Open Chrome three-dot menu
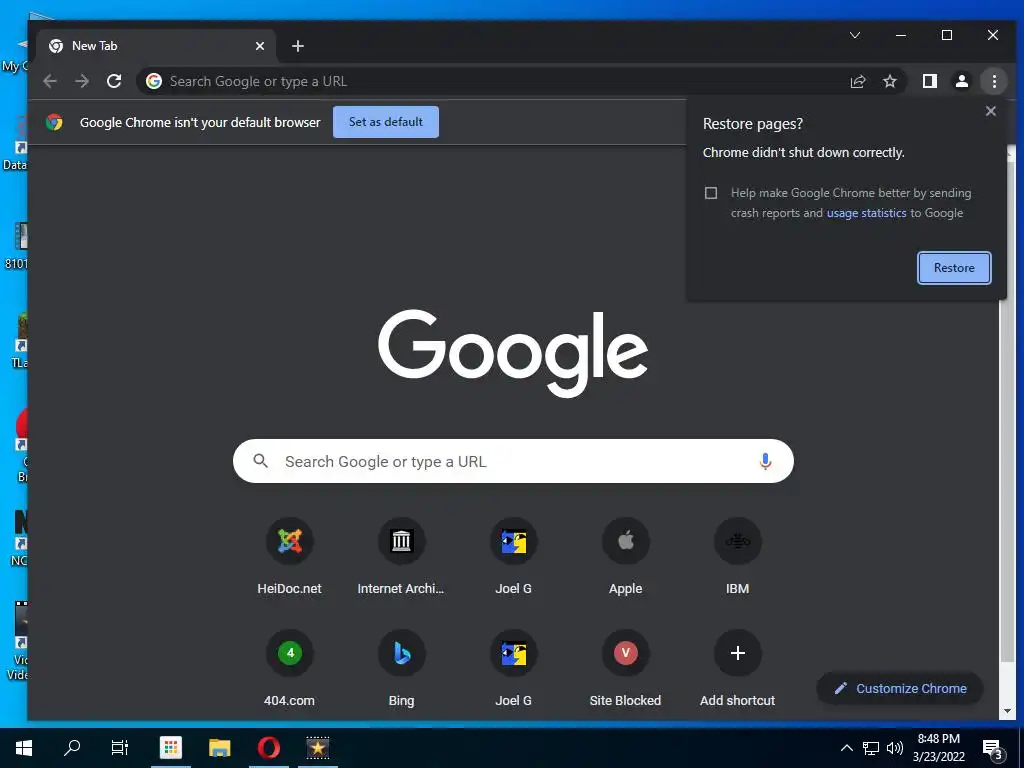 coord(994,81)
